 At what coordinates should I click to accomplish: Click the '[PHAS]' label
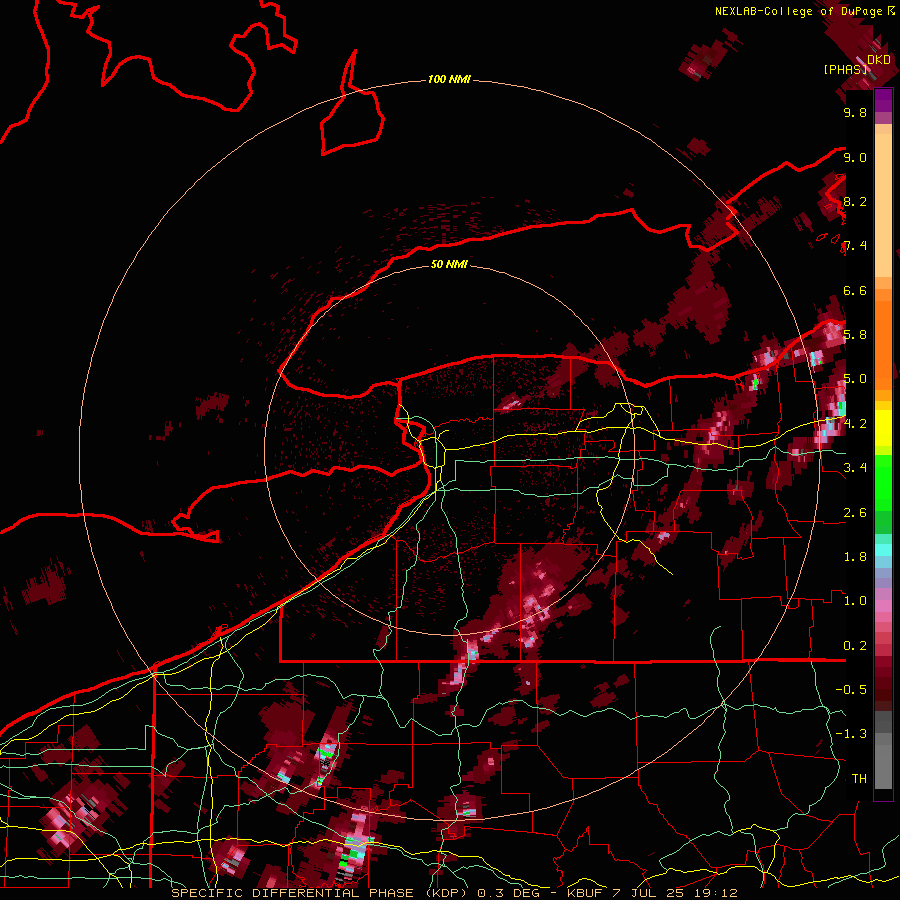(845, 70)
